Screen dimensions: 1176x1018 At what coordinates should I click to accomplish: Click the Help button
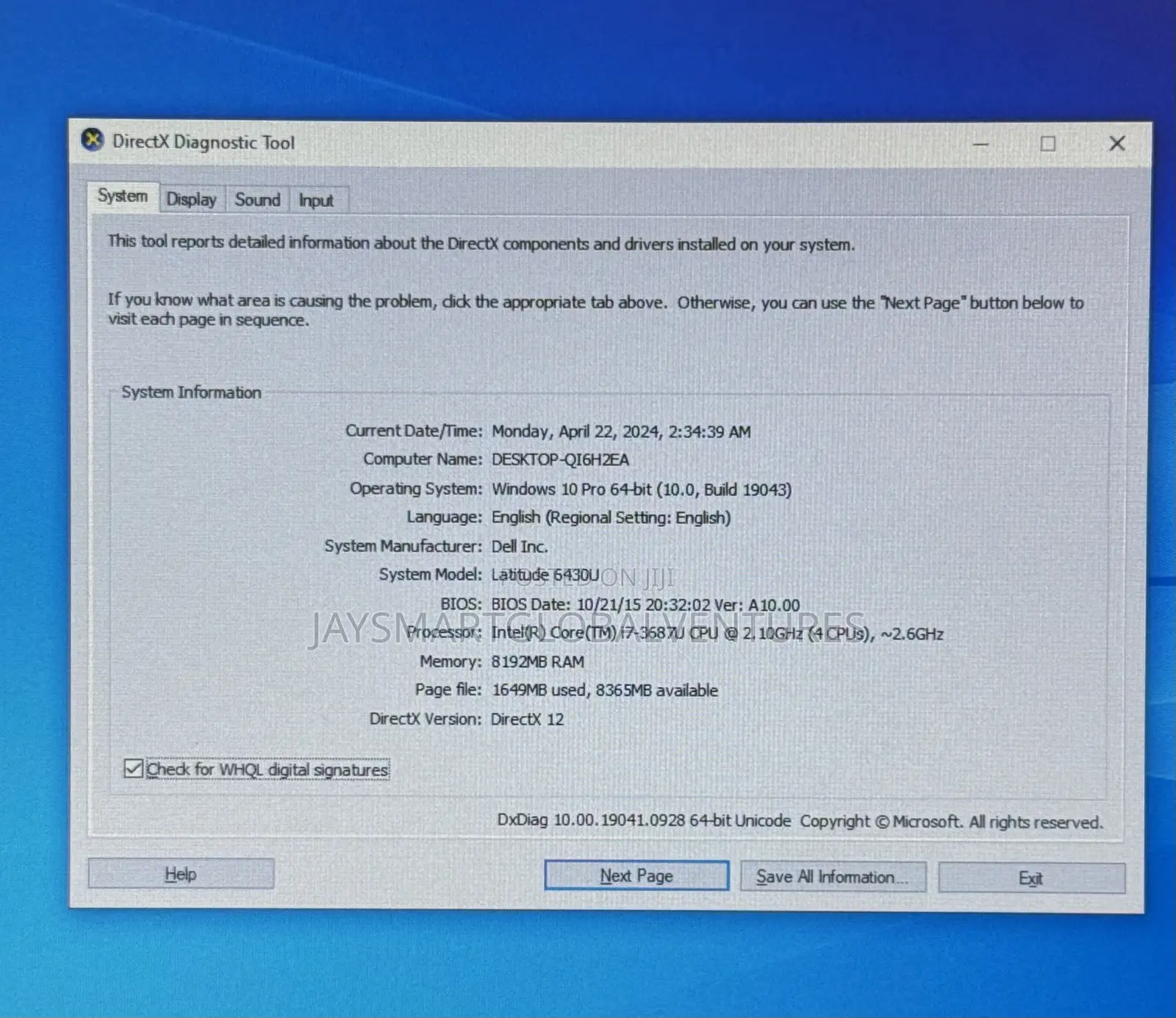181,874
